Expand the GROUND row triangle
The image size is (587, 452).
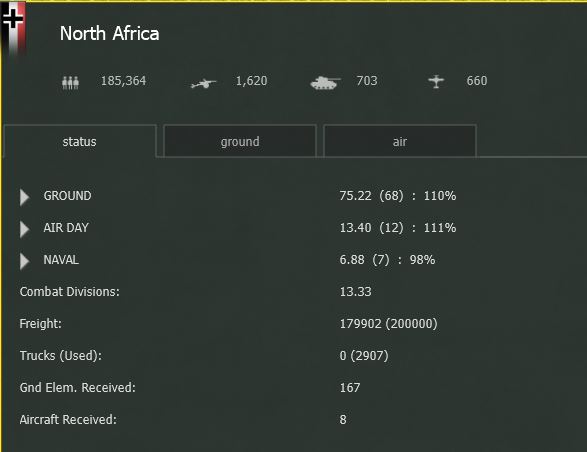point(24,197)
